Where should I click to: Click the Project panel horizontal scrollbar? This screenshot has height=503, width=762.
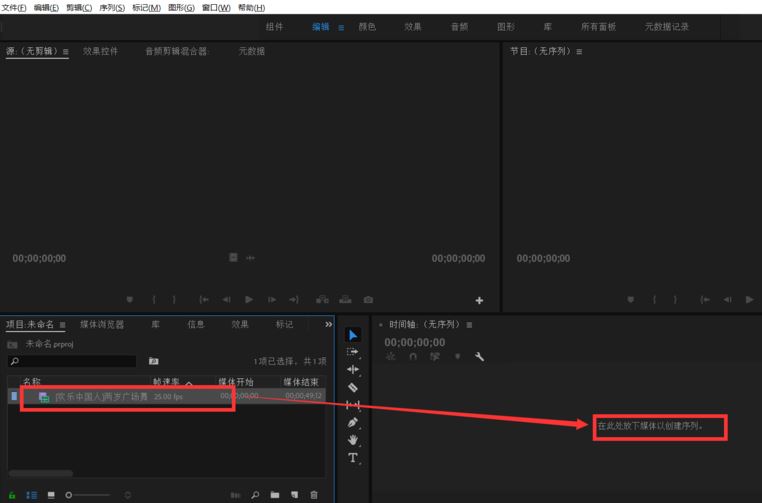[41, 473]
